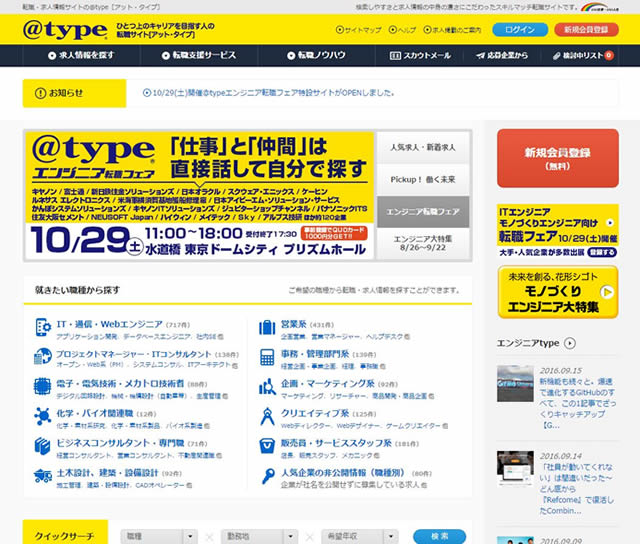The height and width of the screenshot is (544, 640).
Task: Click the red 新規会員登録 header button
Action: click(586, 29)
